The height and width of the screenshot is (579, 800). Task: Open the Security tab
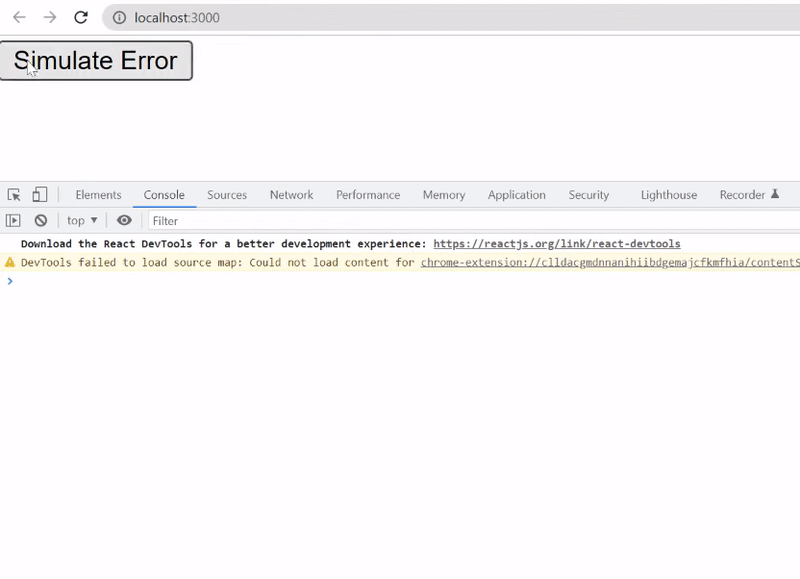[589, 195]
